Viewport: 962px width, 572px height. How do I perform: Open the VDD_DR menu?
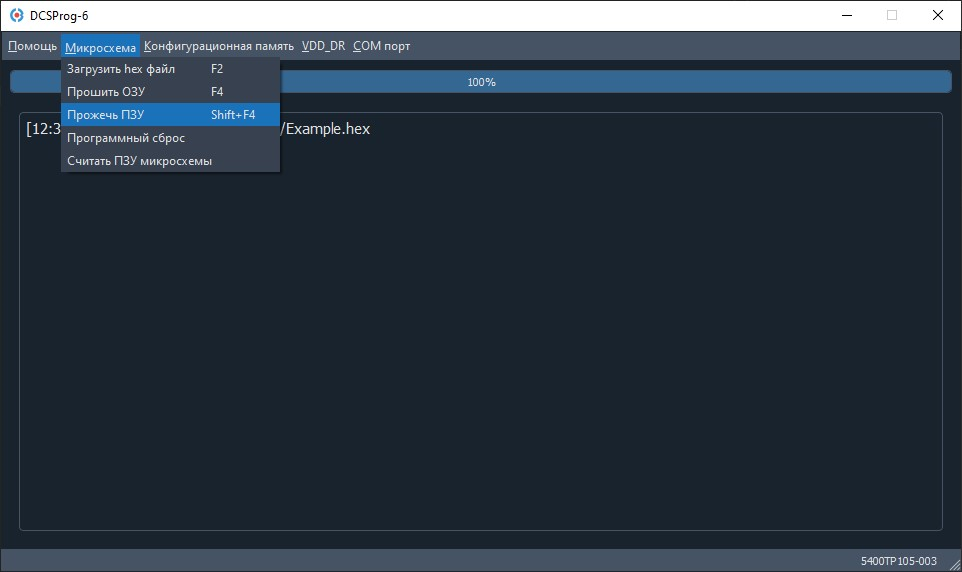click(x=323, y=46)
